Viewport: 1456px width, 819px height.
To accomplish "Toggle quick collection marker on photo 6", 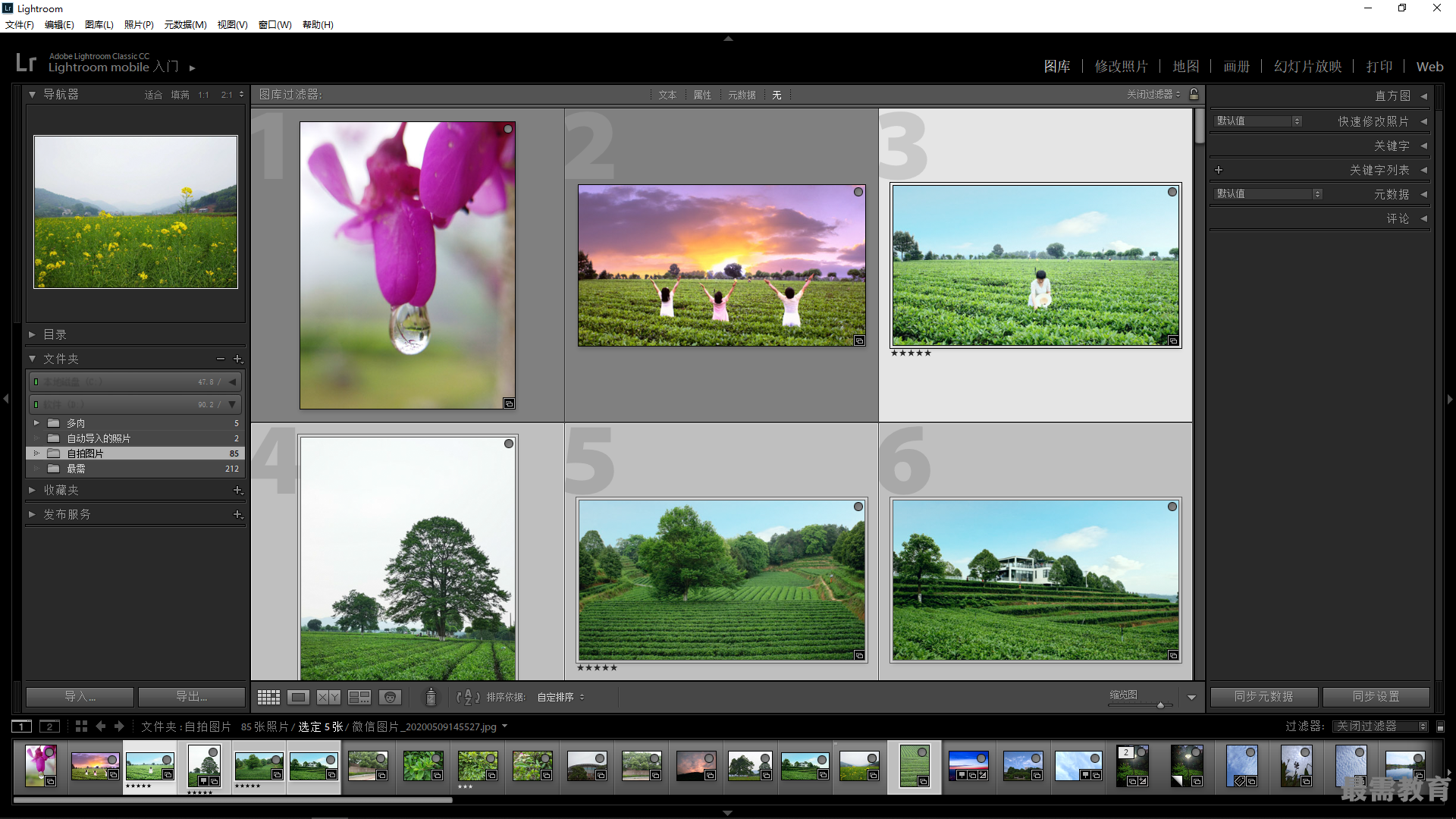I will [x=1172, y=507].
